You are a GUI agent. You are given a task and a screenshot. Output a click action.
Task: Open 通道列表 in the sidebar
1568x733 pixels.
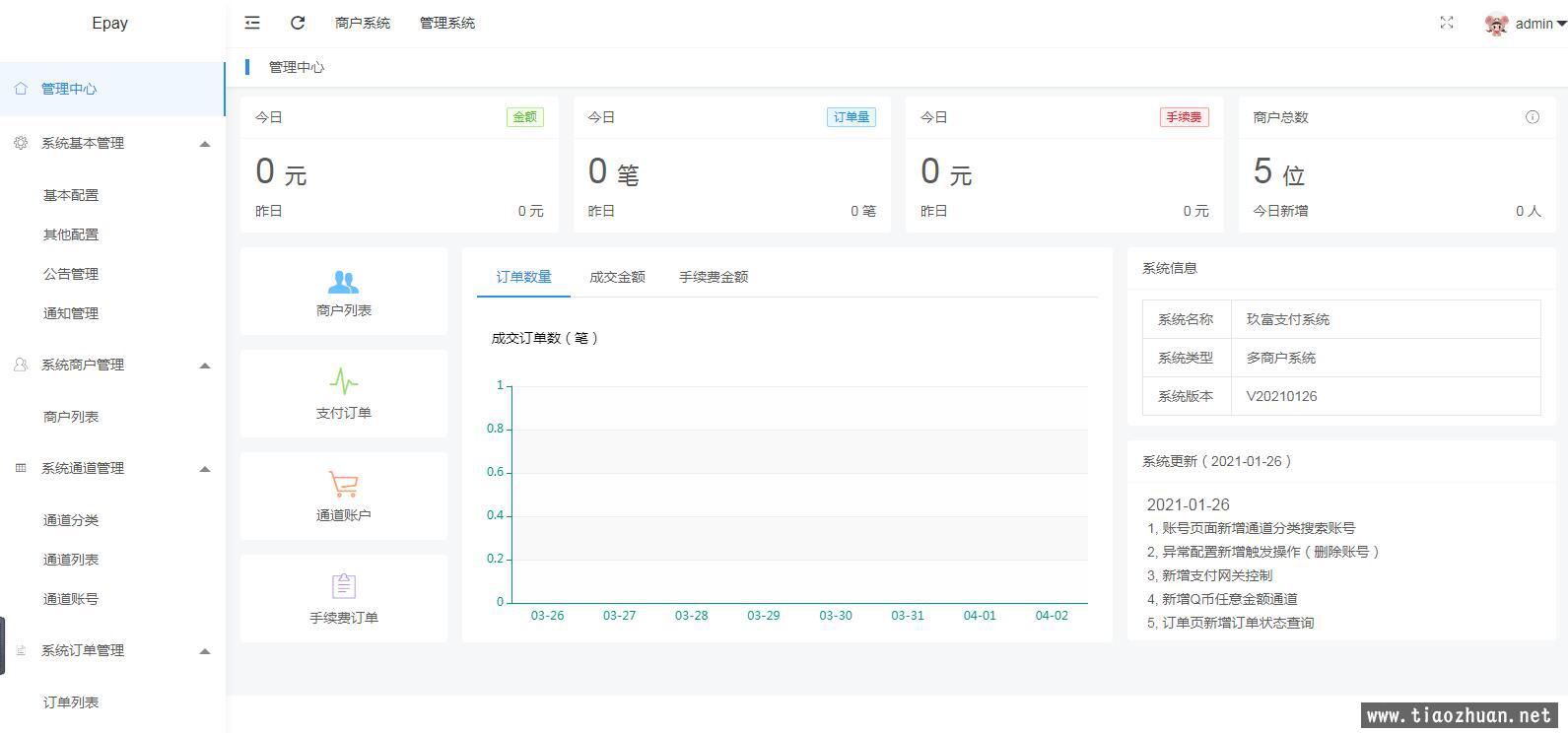point(71,560)
